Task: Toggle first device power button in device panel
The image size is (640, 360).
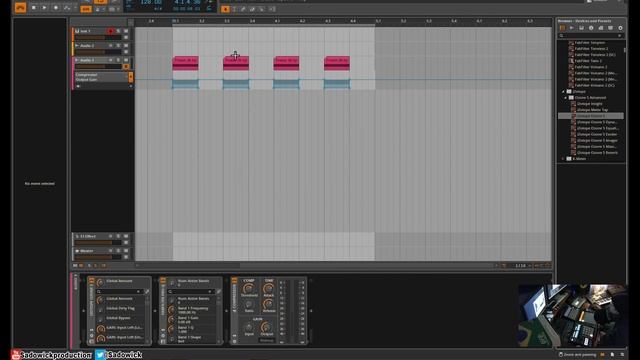Action: tap(91, 281)
